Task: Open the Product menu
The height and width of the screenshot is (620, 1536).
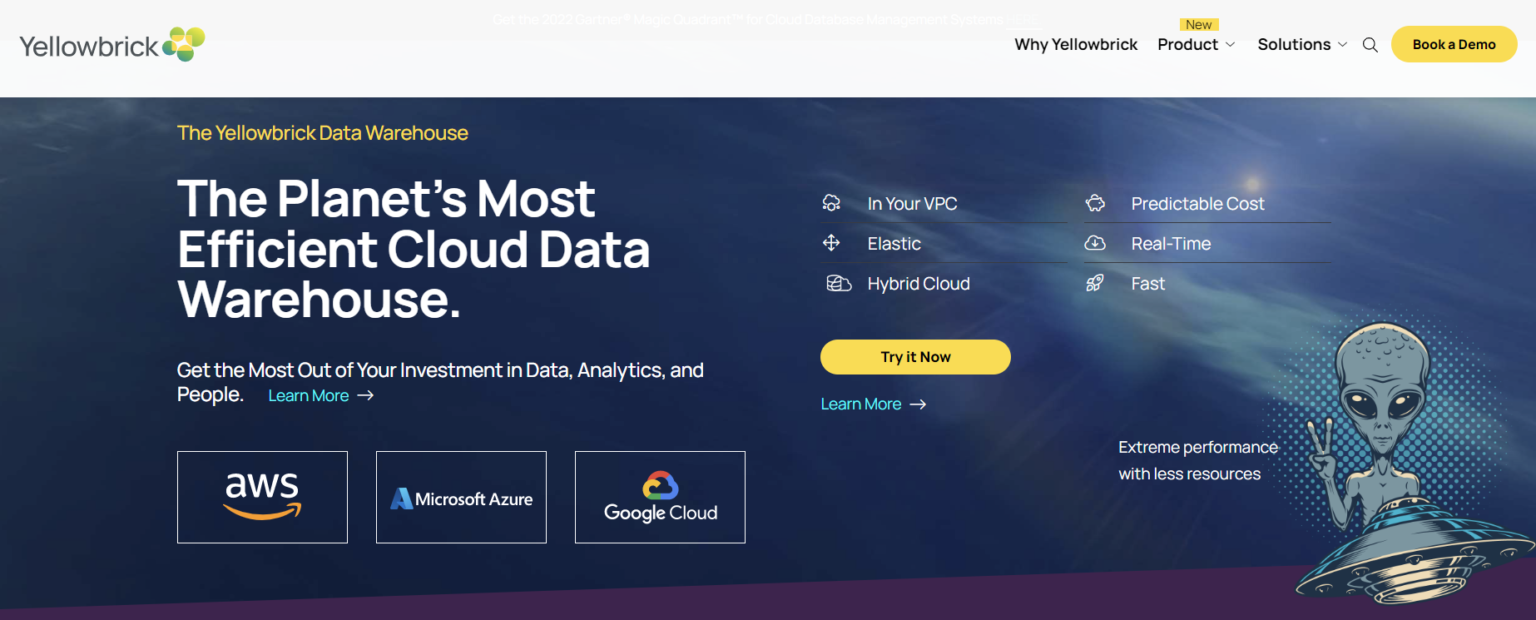Action: pyautogui.click(x=1188, y=44)
